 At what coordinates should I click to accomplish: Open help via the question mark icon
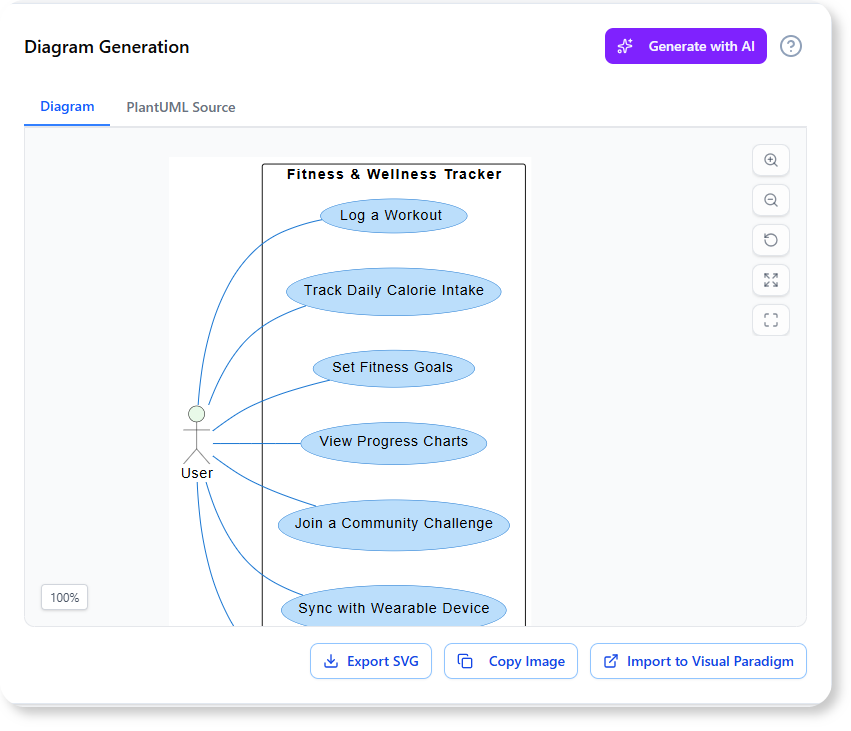point(791,46)
